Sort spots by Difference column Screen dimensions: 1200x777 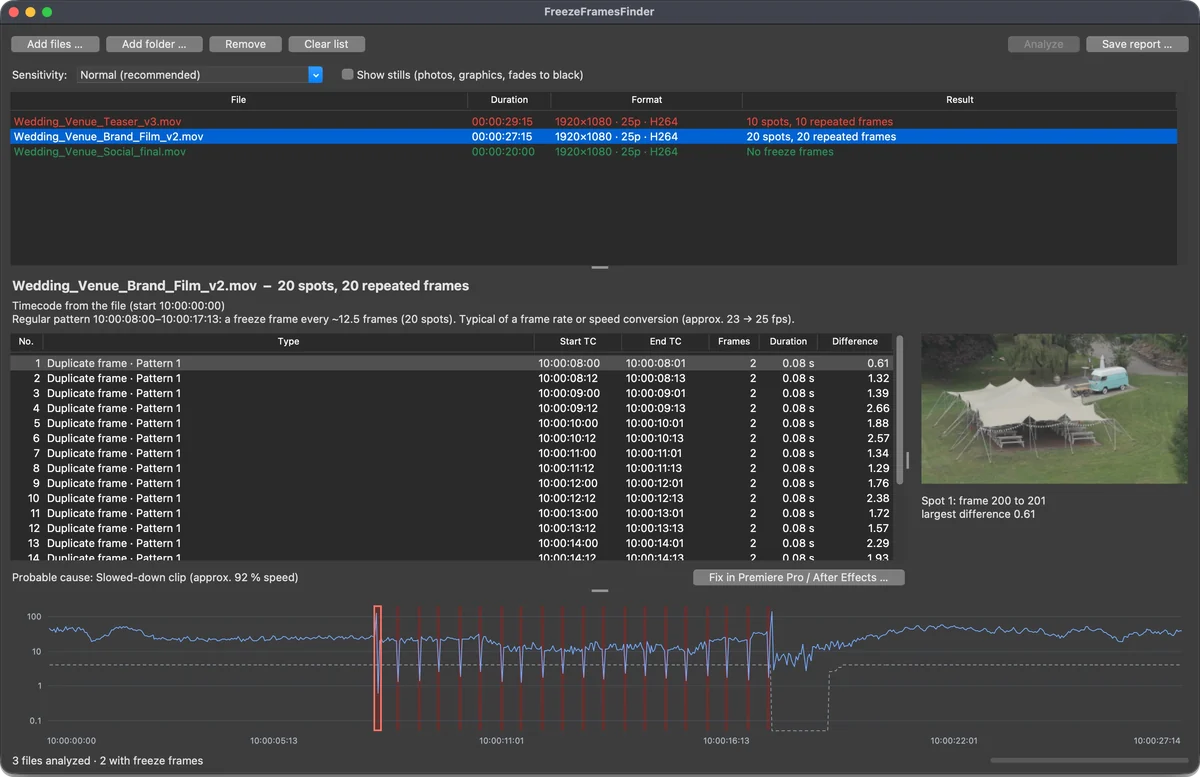click(x=855, y=342)
